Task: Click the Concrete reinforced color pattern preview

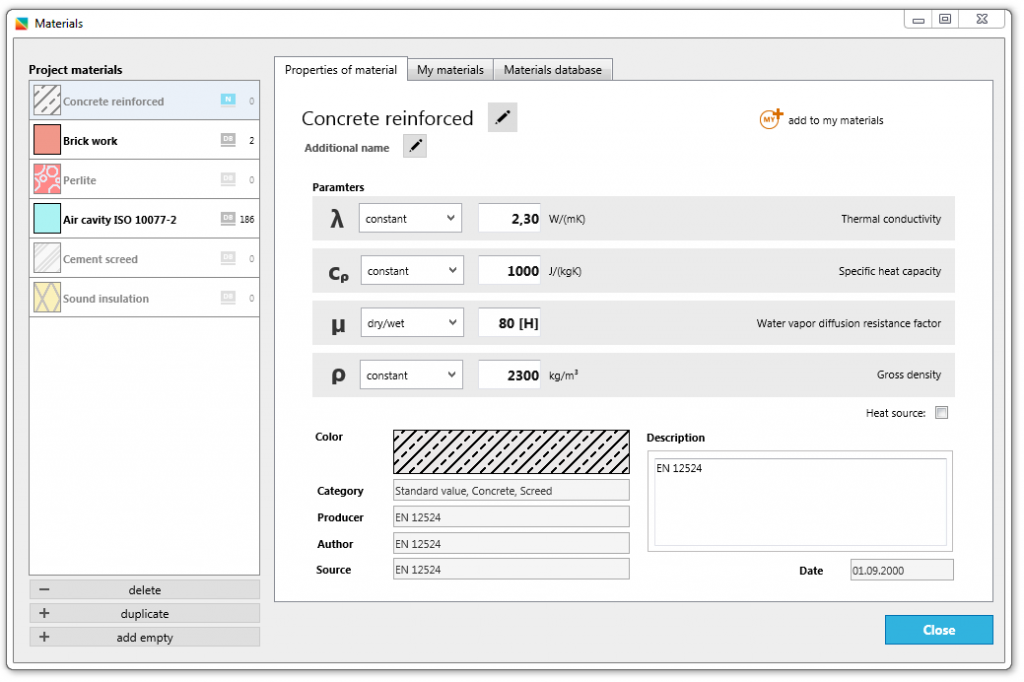Action: (x=511, y=451)
